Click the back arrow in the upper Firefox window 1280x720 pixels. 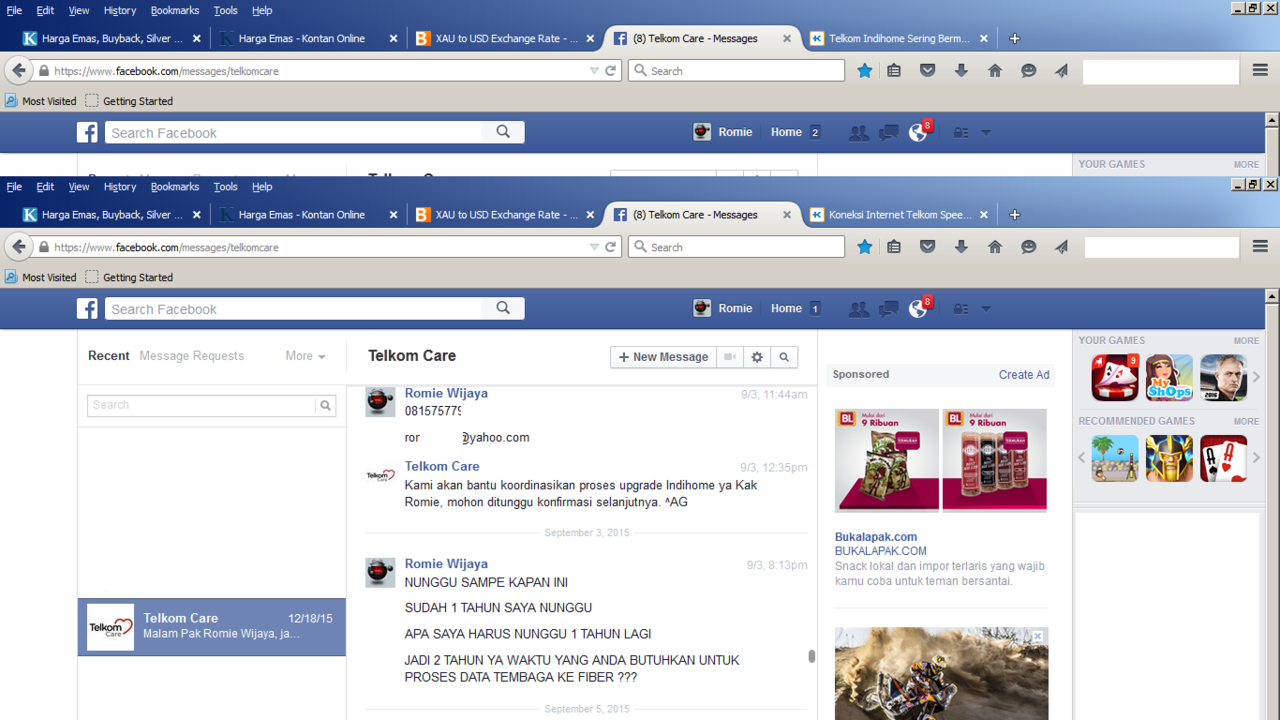(19, 71)
